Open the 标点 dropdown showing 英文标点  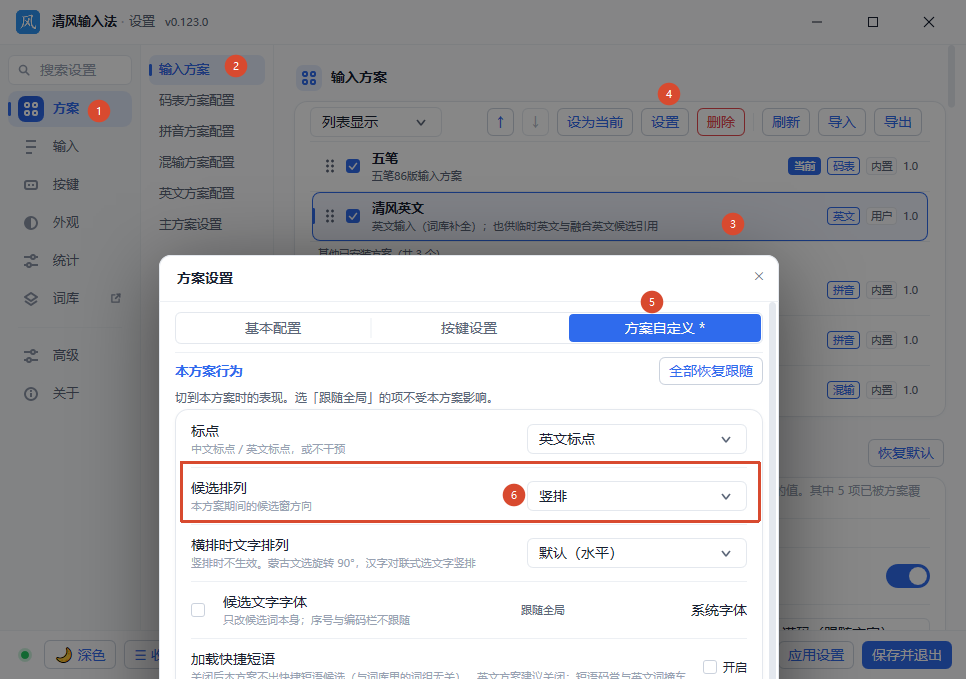coord(636,439)
